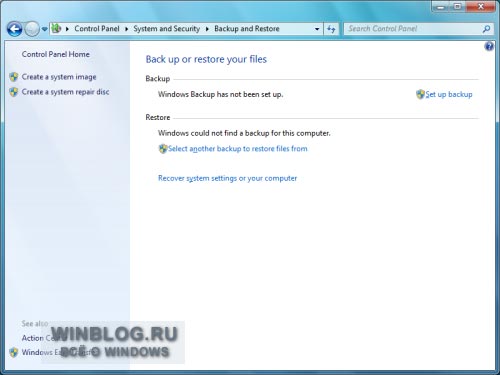Go back with the blue Back arrow

pos(15,29)
